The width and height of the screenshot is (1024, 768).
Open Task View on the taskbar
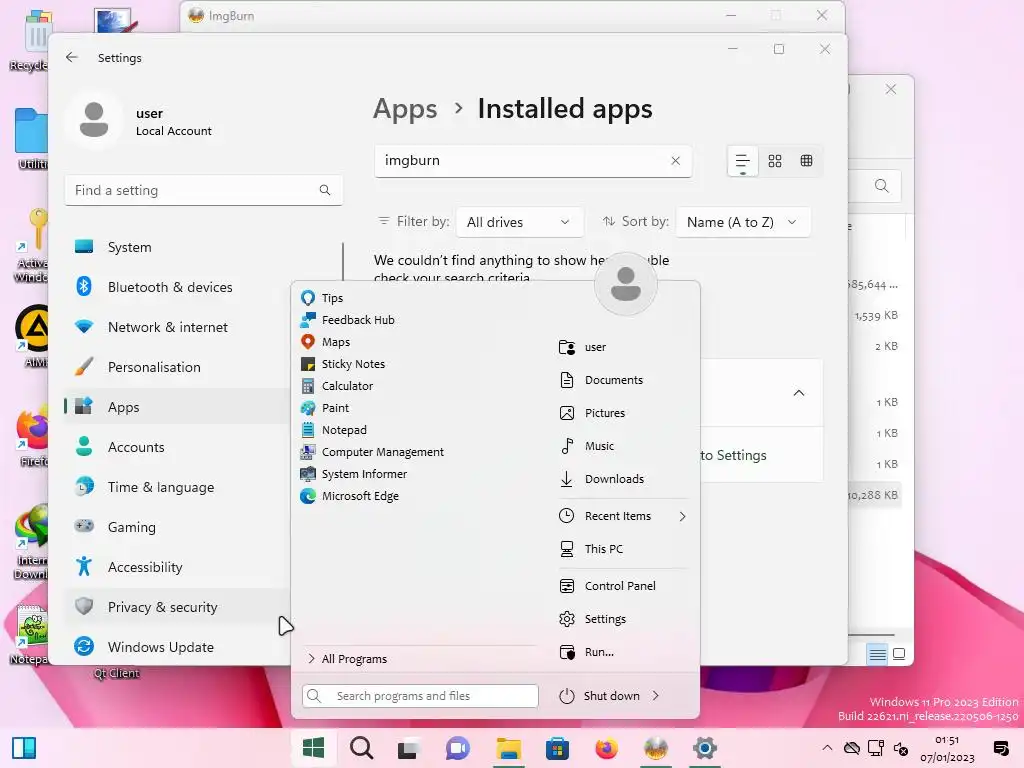coord(409,748)
